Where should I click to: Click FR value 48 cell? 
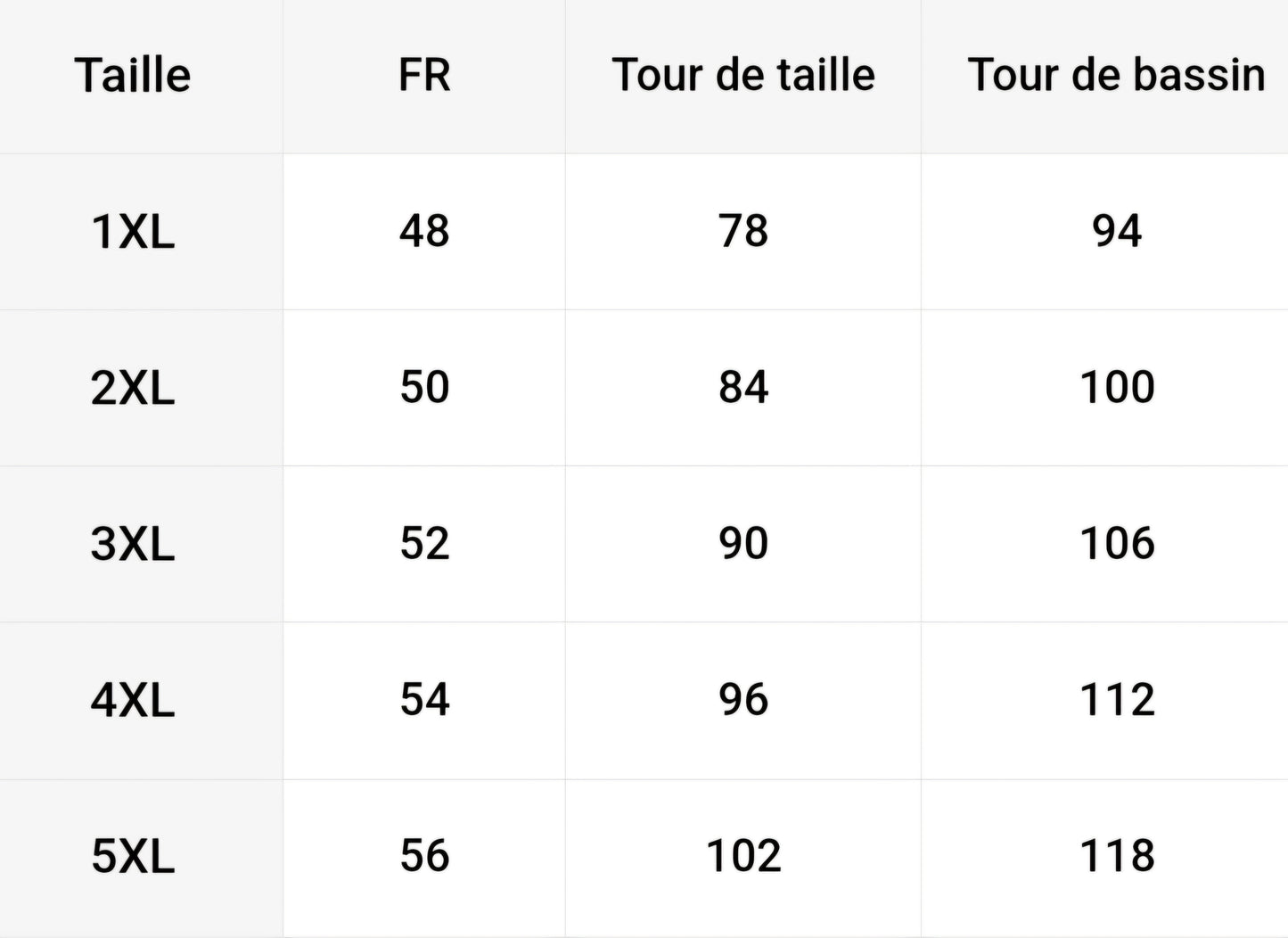[x=424, y=231]
